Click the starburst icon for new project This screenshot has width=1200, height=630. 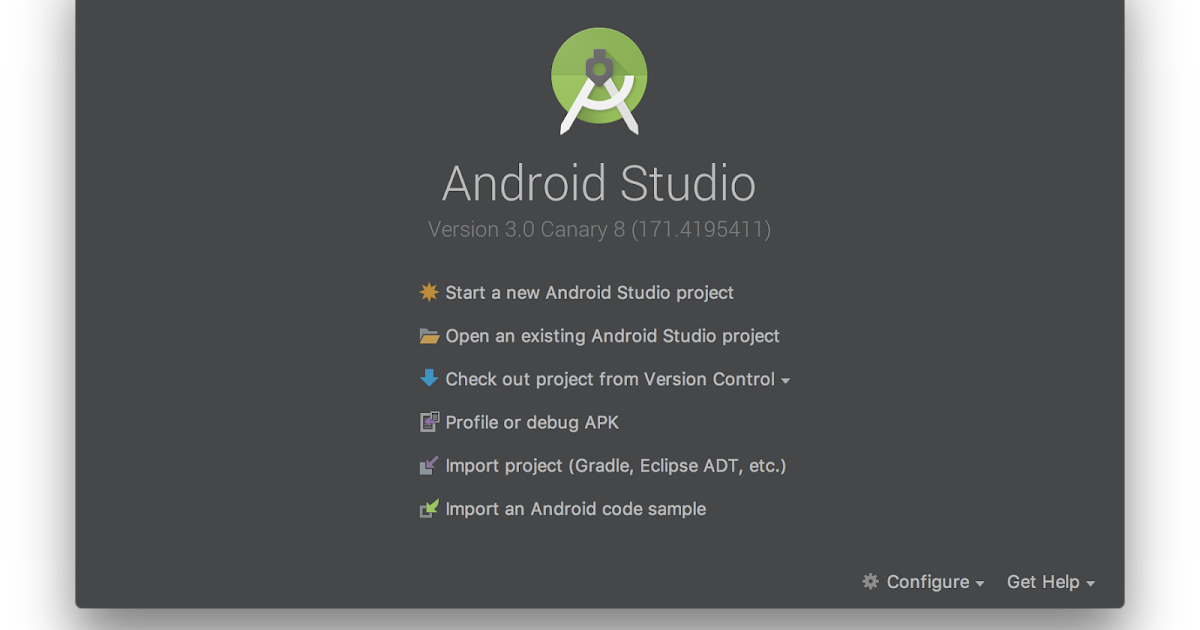[427, 292]
